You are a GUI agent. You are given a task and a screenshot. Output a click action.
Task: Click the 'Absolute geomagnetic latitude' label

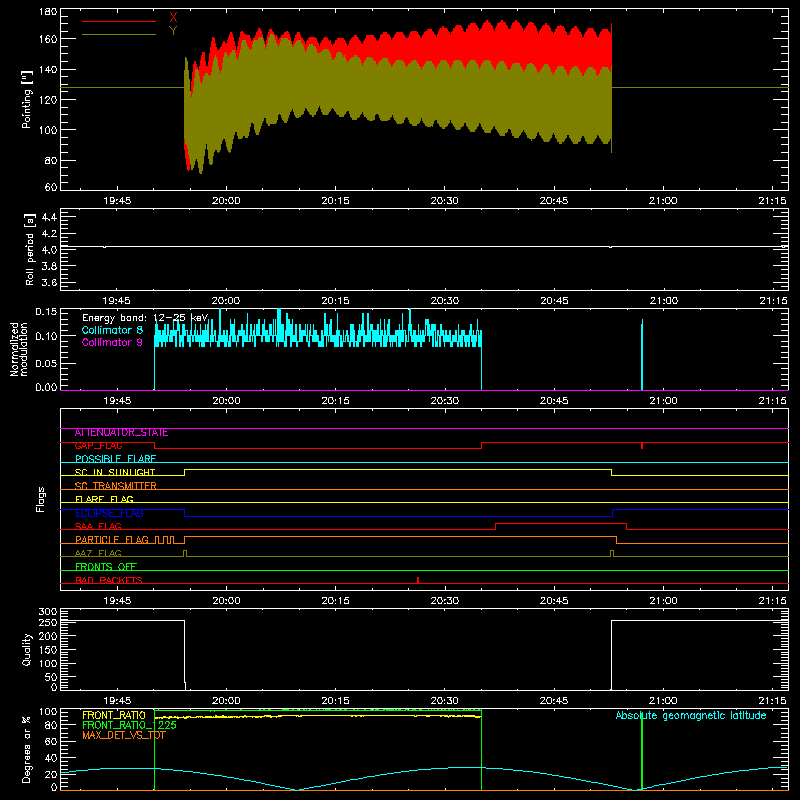pos(691,716)
